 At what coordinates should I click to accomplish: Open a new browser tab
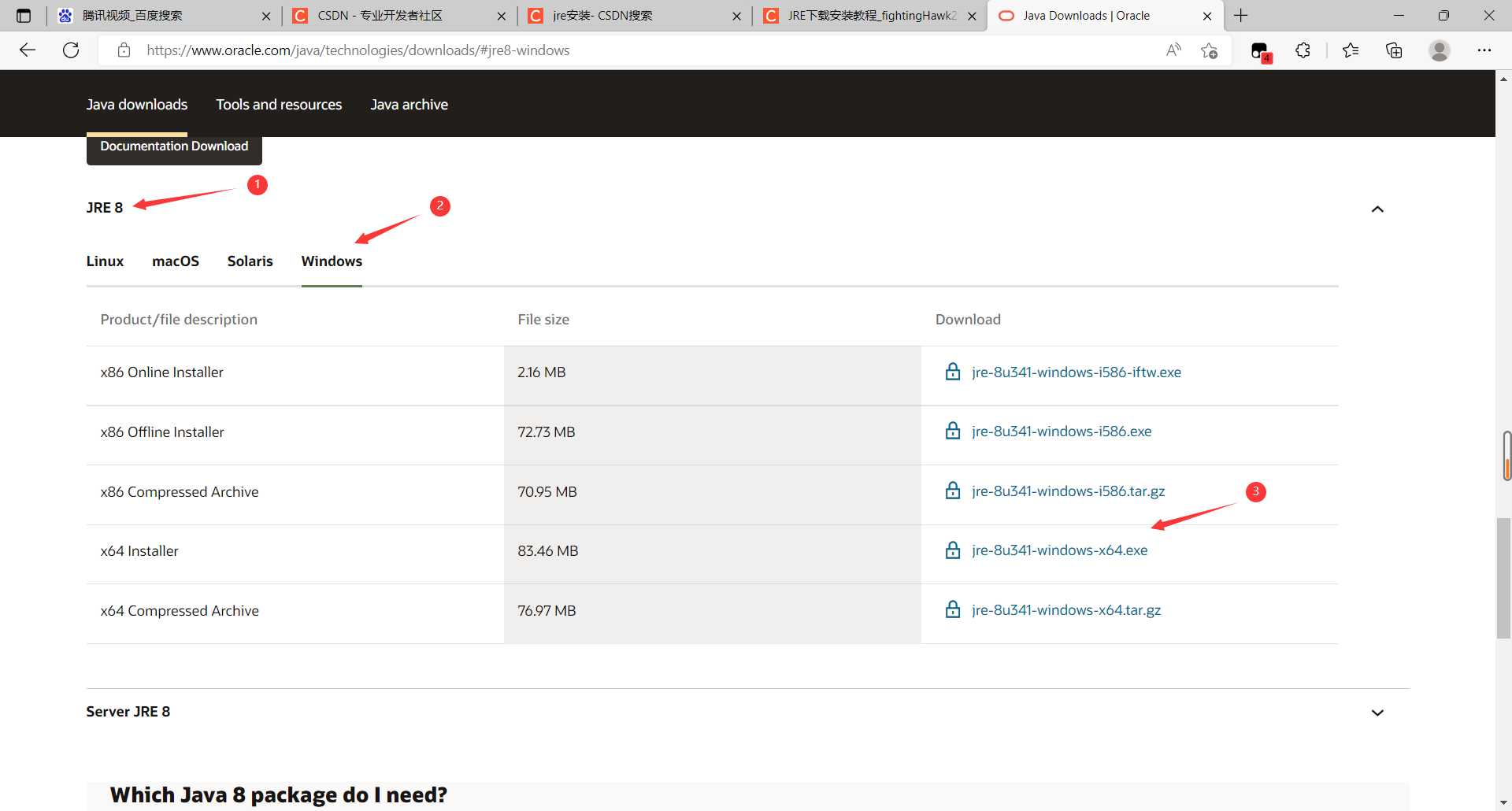click(x=1241, y=16)
